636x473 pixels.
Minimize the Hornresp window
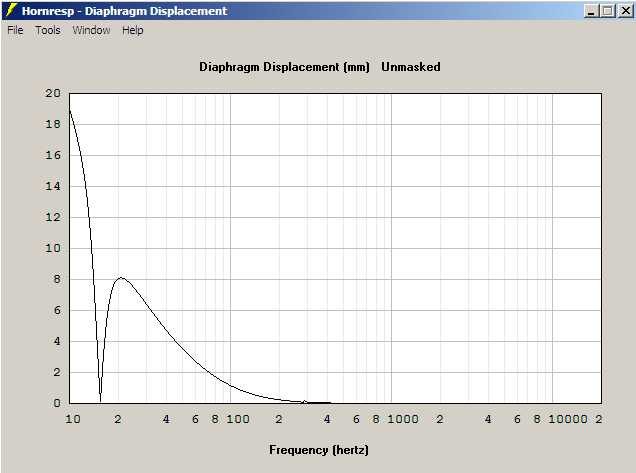click(x=591, y=11)
